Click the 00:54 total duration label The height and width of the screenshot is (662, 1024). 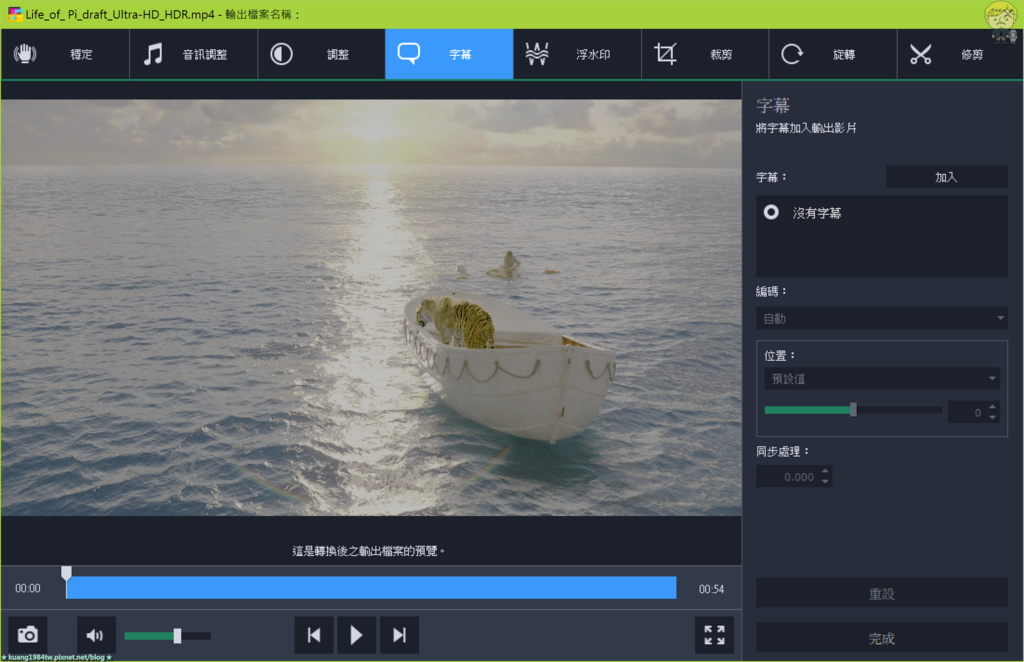(x=711, y=589)
